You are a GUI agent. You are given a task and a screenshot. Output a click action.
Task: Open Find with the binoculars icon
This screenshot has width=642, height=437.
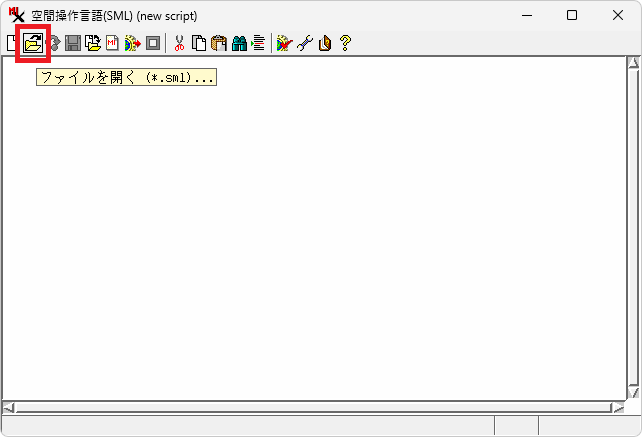click(x=239, y=43)
